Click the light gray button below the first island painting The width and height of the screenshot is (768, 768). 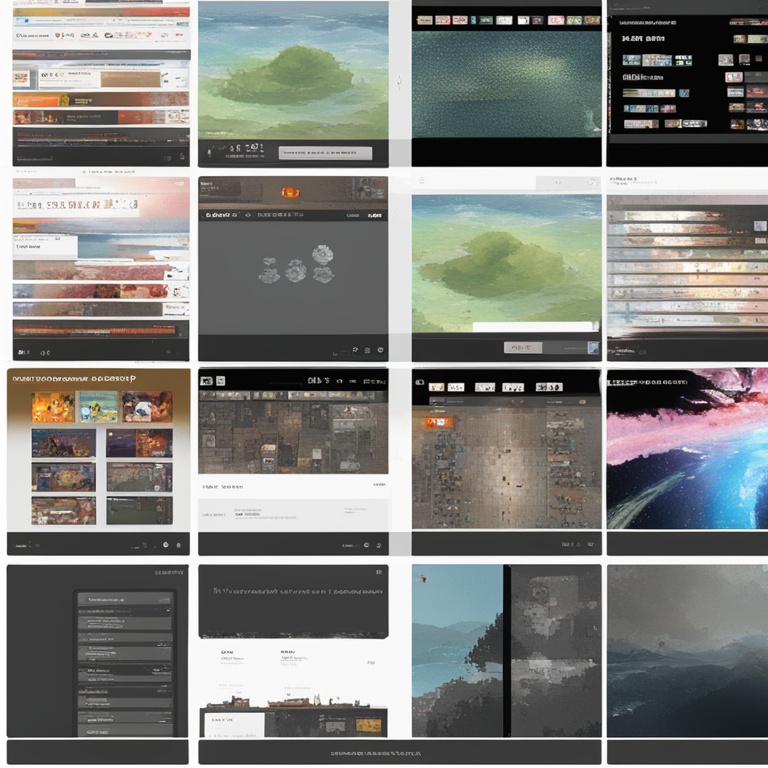coord(325,153)
